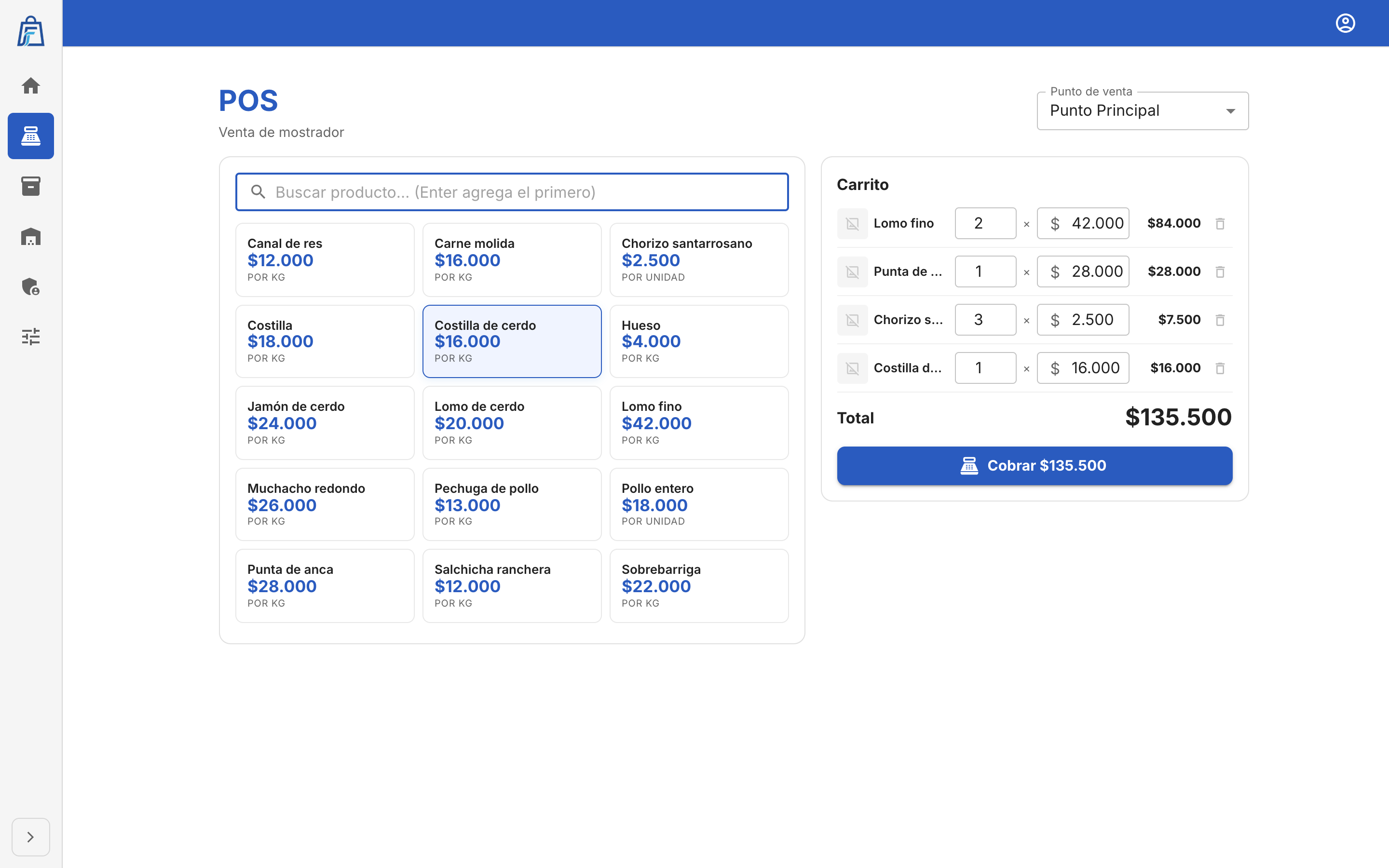Select the highlighted Costilla de cerdo card
Image resolution: width=1389 pixels, height=868 pixels.
pyautogui.click(x=512, y=341)
